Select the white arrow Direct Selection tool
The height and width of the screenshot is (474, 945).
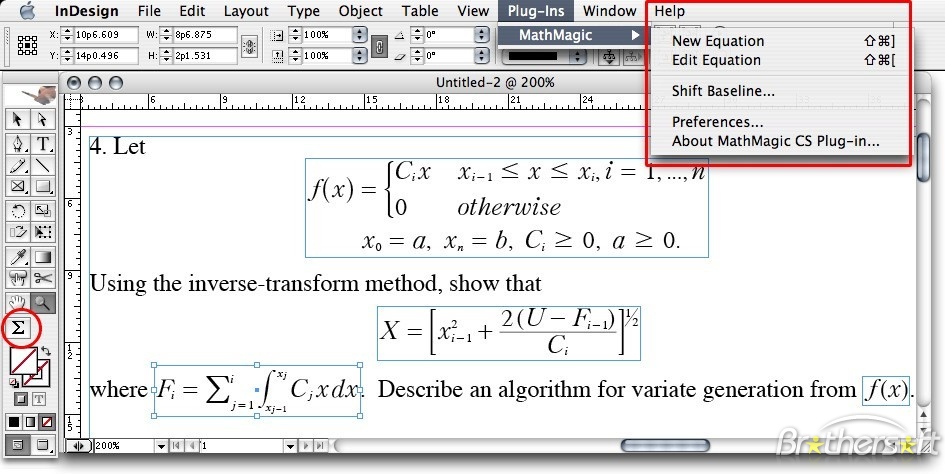(x=42, y=119)
